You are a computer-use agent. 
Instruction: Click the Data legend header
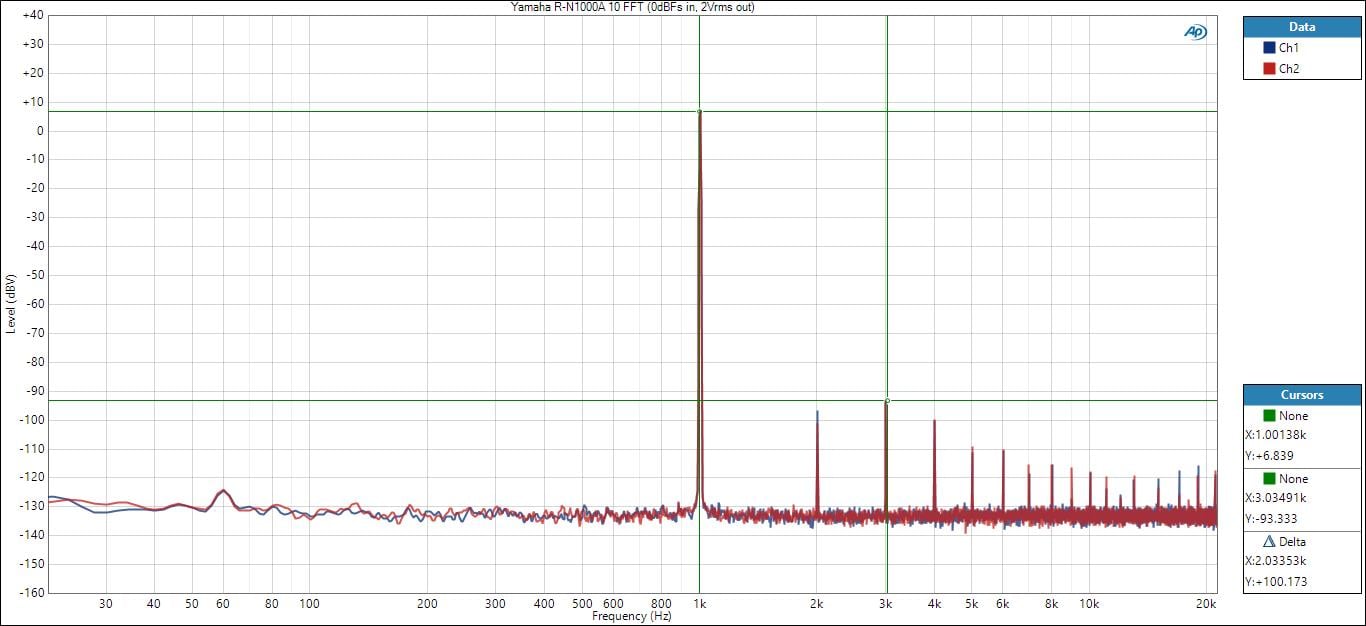tap(1302, 27)
